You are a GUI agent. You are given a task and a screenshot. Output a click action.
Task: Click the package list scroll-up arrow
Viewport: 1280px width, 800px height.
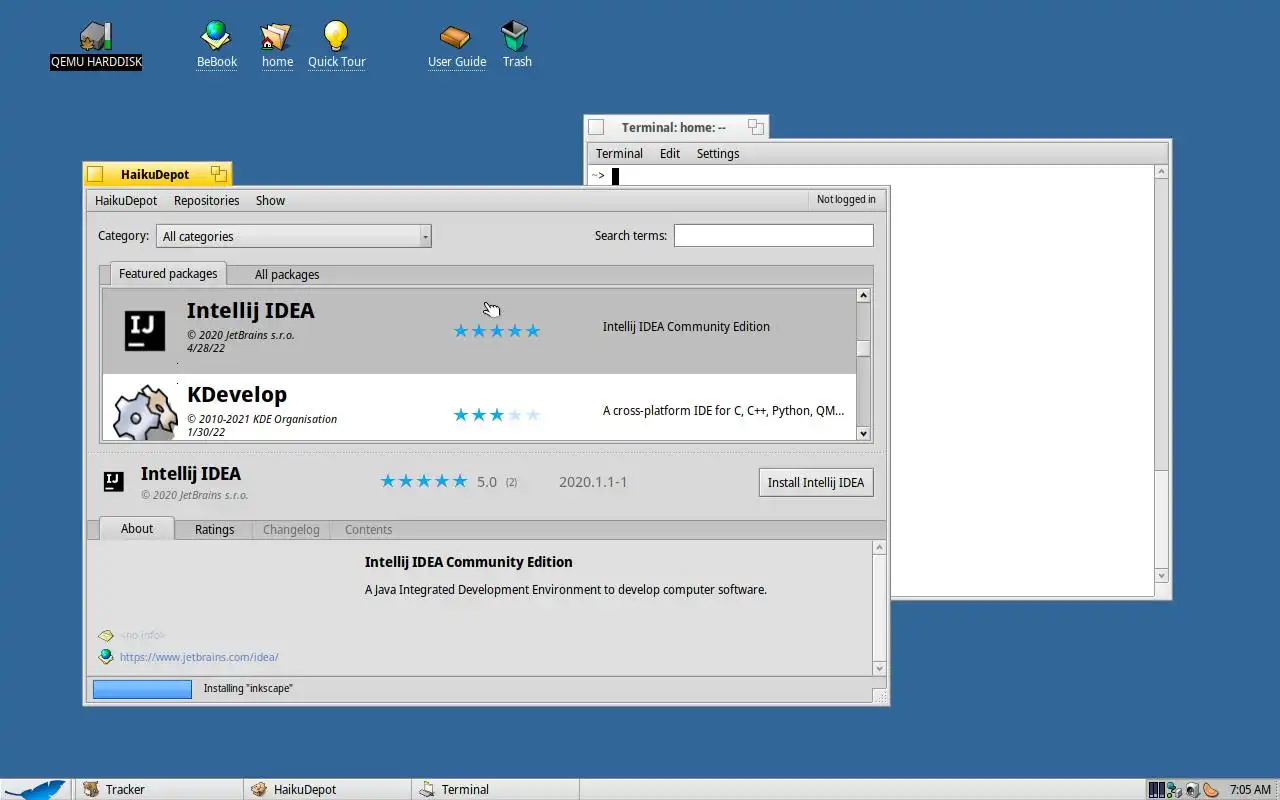click(863, 295)
